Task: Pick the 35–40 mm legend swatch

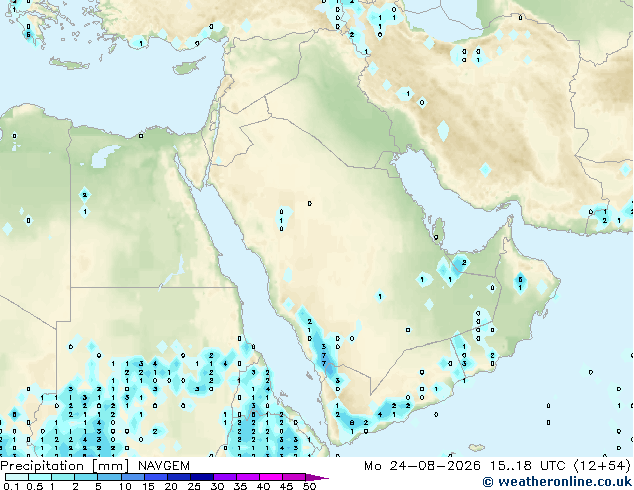Action: pos(247,477)
